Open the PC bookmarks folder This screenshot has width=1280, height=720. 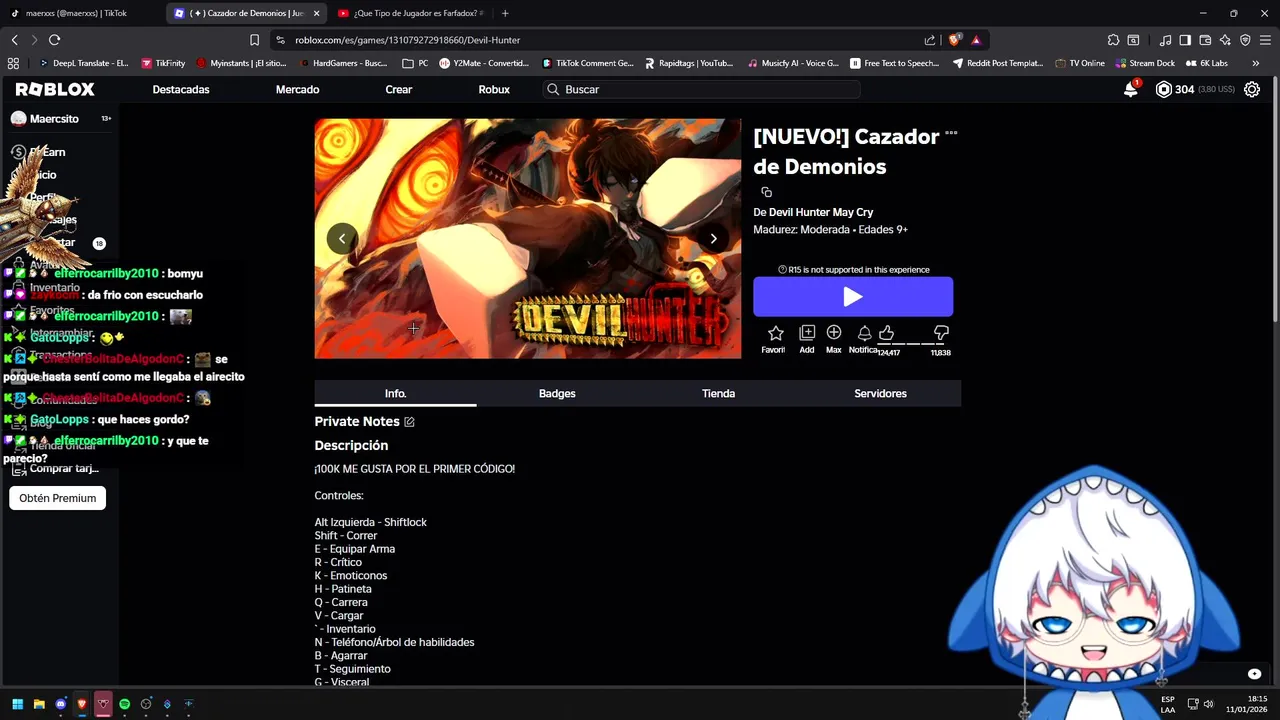point(415,63)
